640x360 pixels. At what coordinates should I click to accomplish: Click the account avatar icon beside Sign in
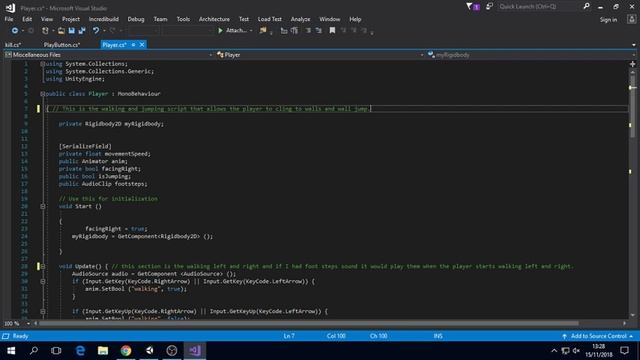pyautogui.click(x=631, y=19)
